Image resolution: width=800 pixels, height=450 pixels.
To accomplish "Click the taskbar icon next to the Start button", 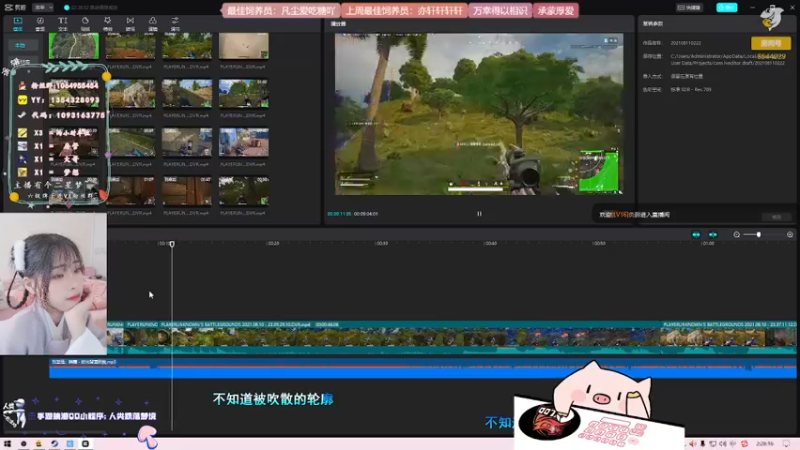I will click(x=23, y=444).
